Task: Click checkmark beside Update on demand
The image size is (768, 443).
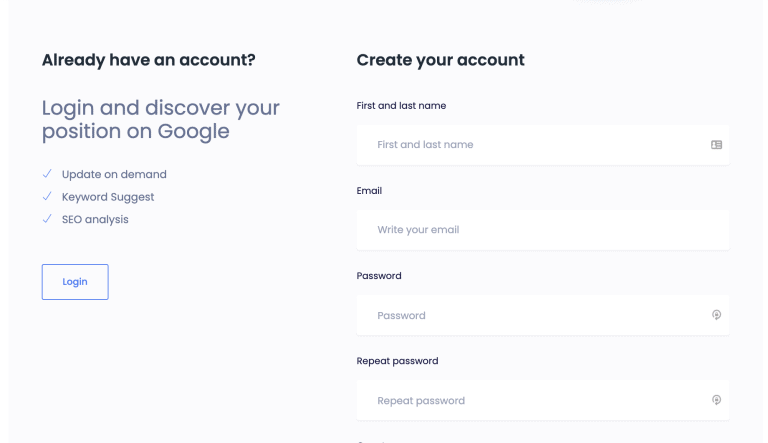Action: 47,173
